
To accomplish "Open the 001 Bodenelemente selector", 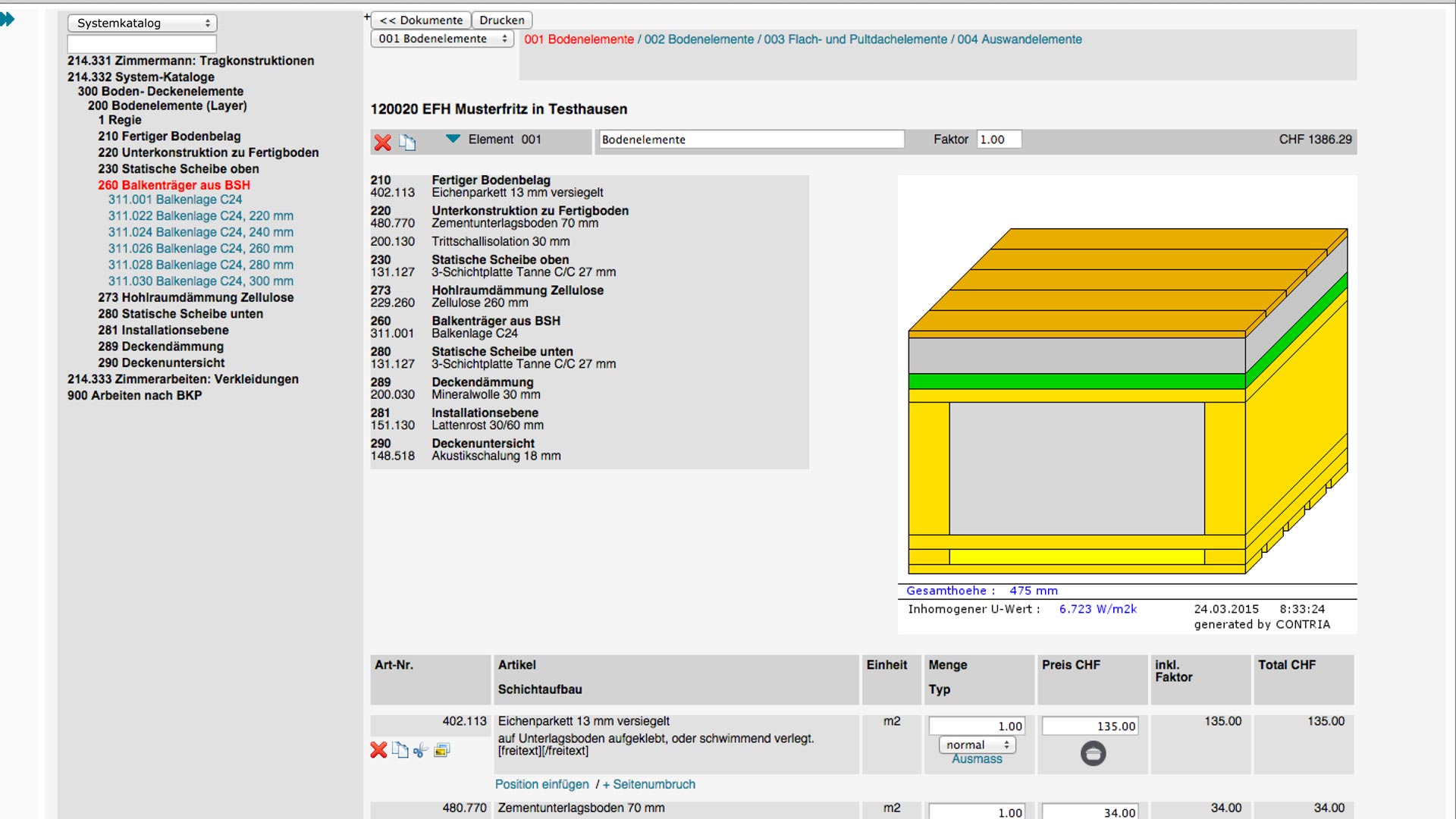I will coord(441,39).
